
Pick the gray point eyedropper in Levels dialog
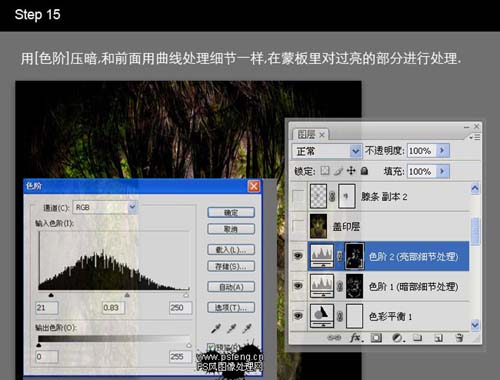231,329
